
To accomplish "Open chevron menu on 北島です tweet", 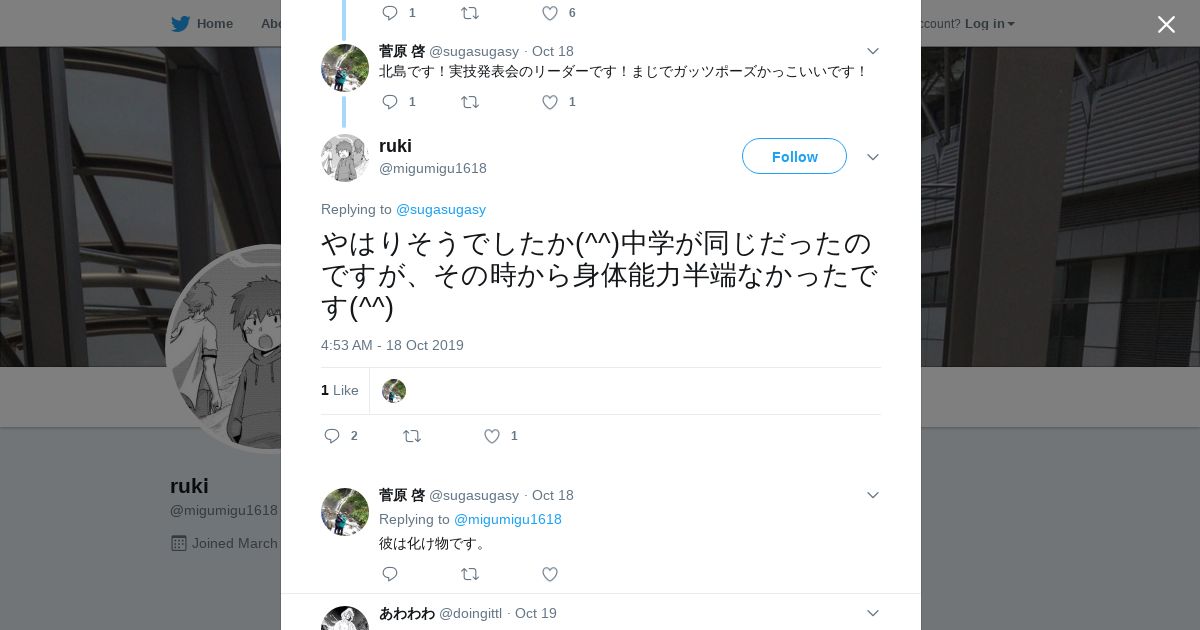I will pos(873,51).
